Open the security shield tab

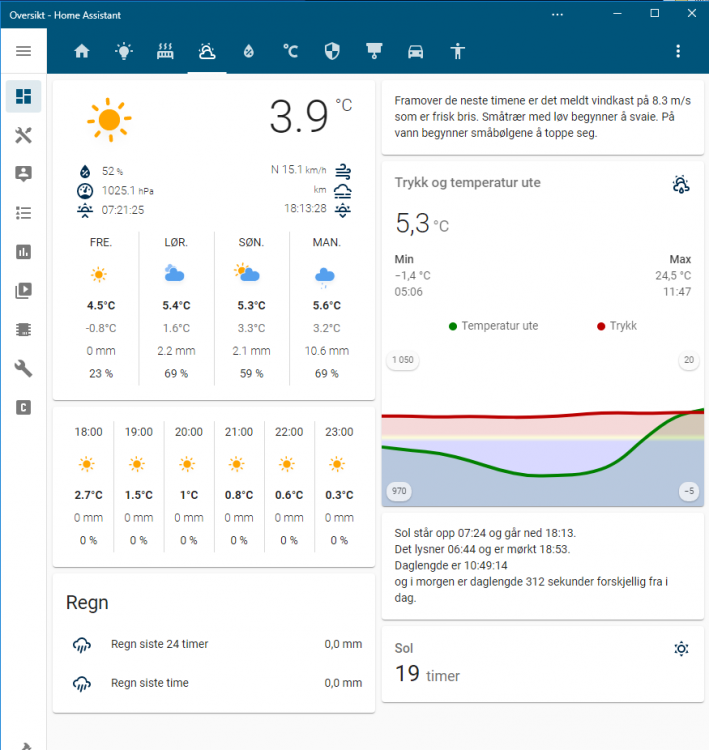click(x=333, y=51)
